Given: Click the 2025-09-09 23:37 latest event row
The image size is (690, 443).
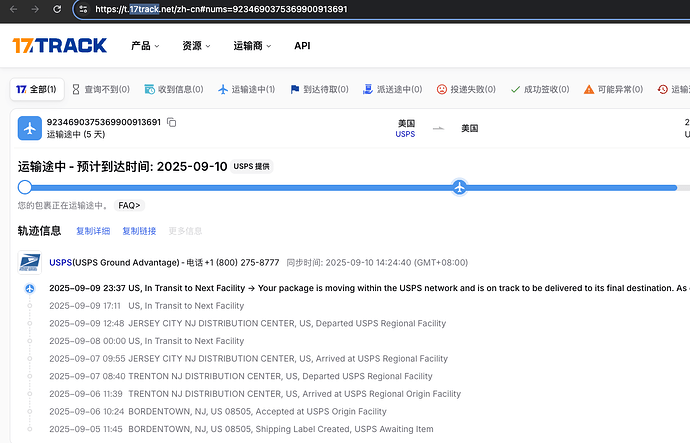Looking at the screenshot, I should (369, 288).
